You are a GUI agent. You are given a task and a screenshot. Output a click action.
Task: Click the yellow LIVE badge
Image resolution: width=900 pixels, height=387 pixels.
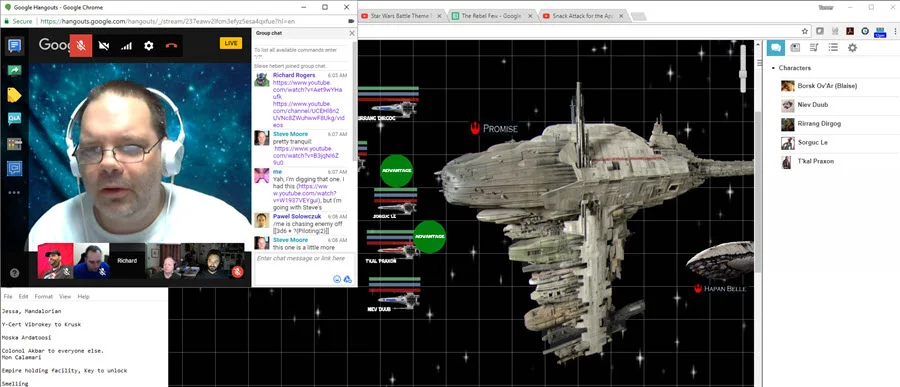point(231,43)
